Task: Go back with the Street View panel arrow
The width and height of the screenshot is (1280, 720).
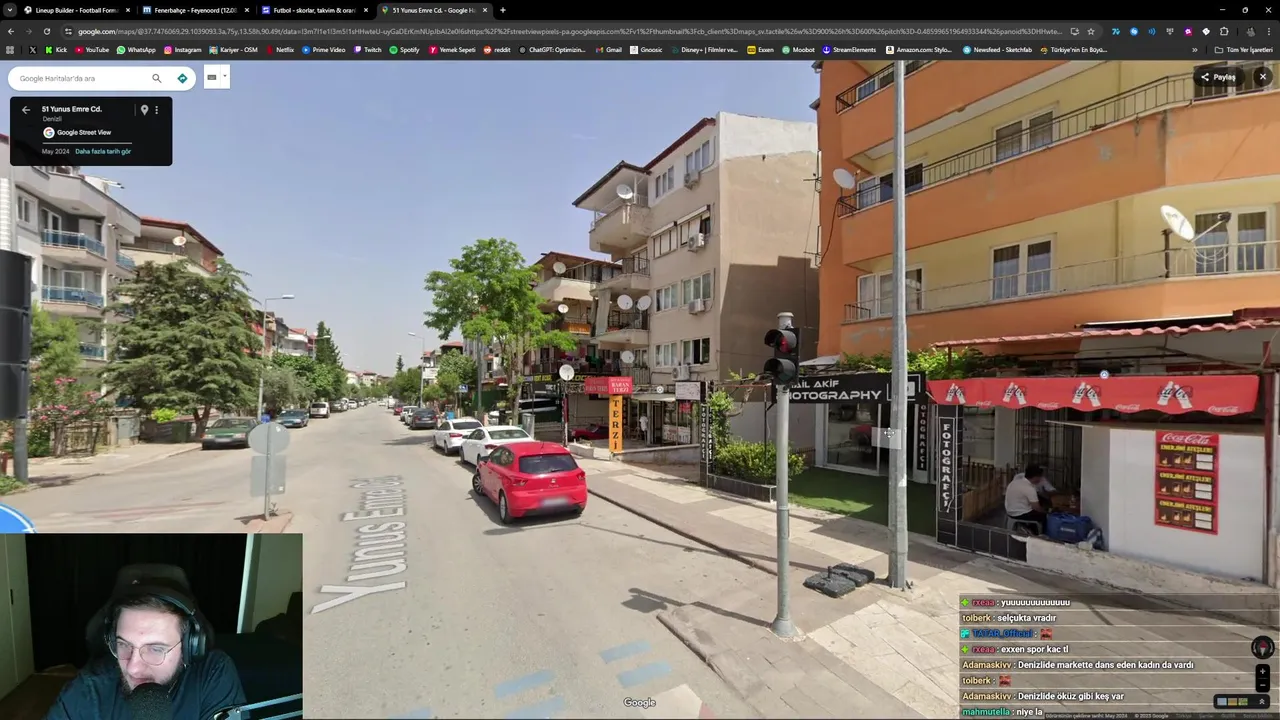Action: click(26, 110)
